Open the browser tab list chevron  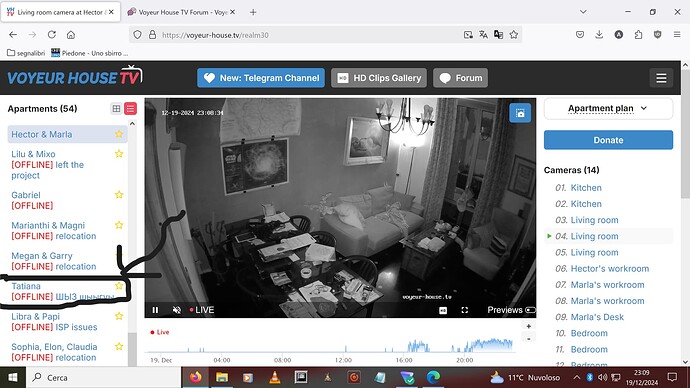(583, 12)
